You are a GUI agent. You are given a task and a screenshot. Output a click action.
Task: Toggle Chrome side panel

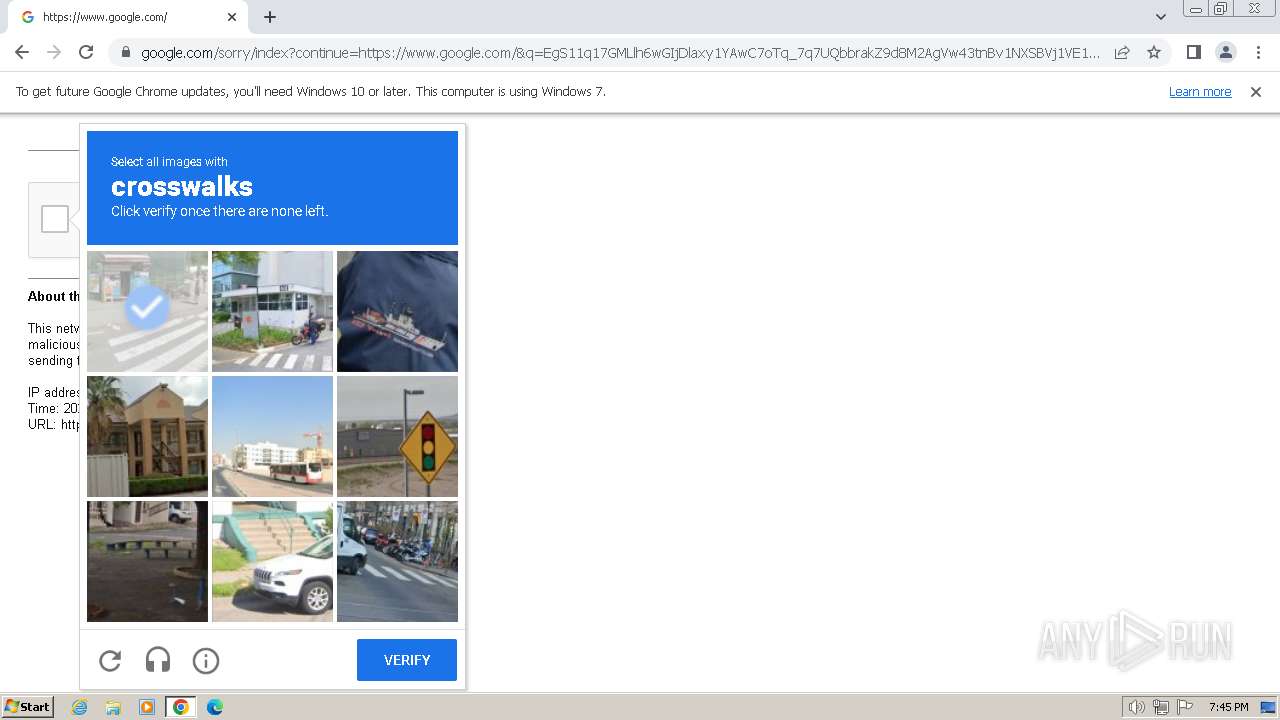[1193, 52]
